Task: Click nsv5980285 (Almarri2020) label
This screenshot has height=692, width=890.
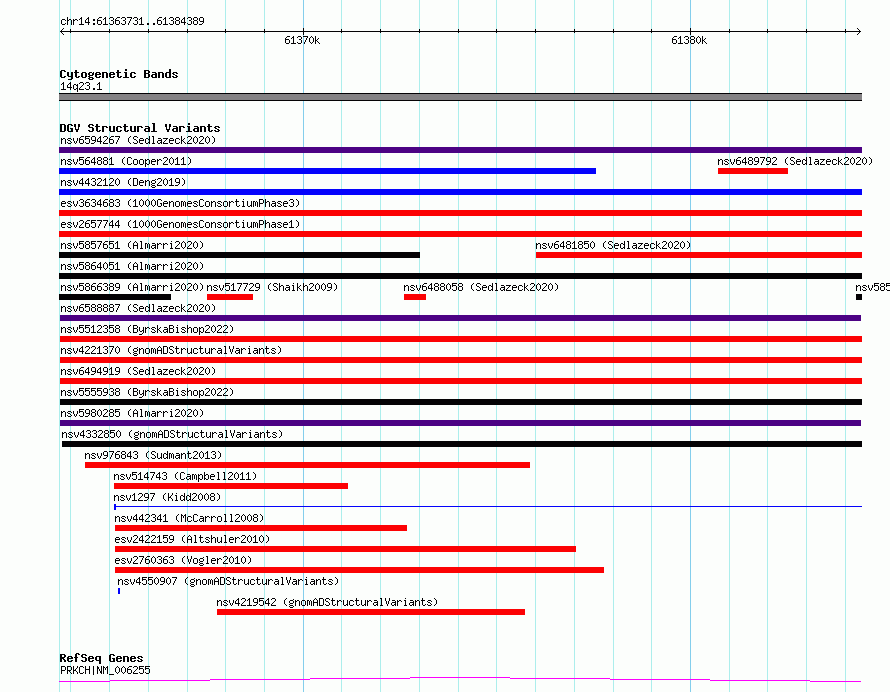Action: [x=132, y=413]
